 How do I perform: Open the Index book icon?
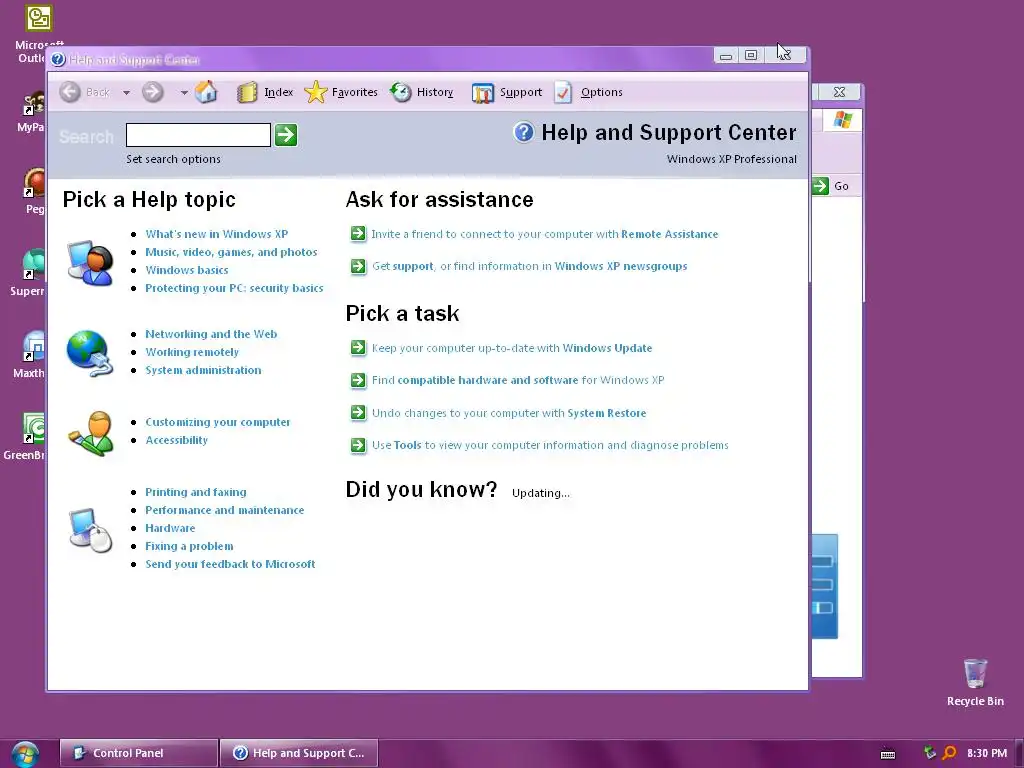point(247,92)
